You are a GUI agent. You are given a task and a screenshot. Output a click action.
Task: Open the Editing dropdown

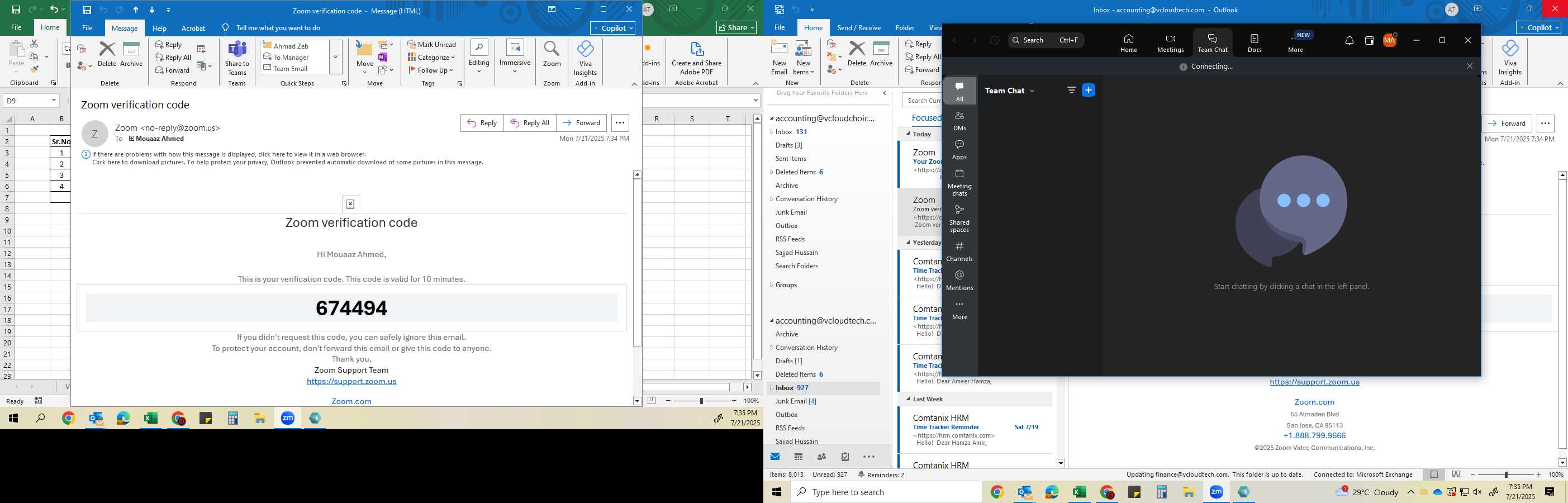[x=479, y=57]
